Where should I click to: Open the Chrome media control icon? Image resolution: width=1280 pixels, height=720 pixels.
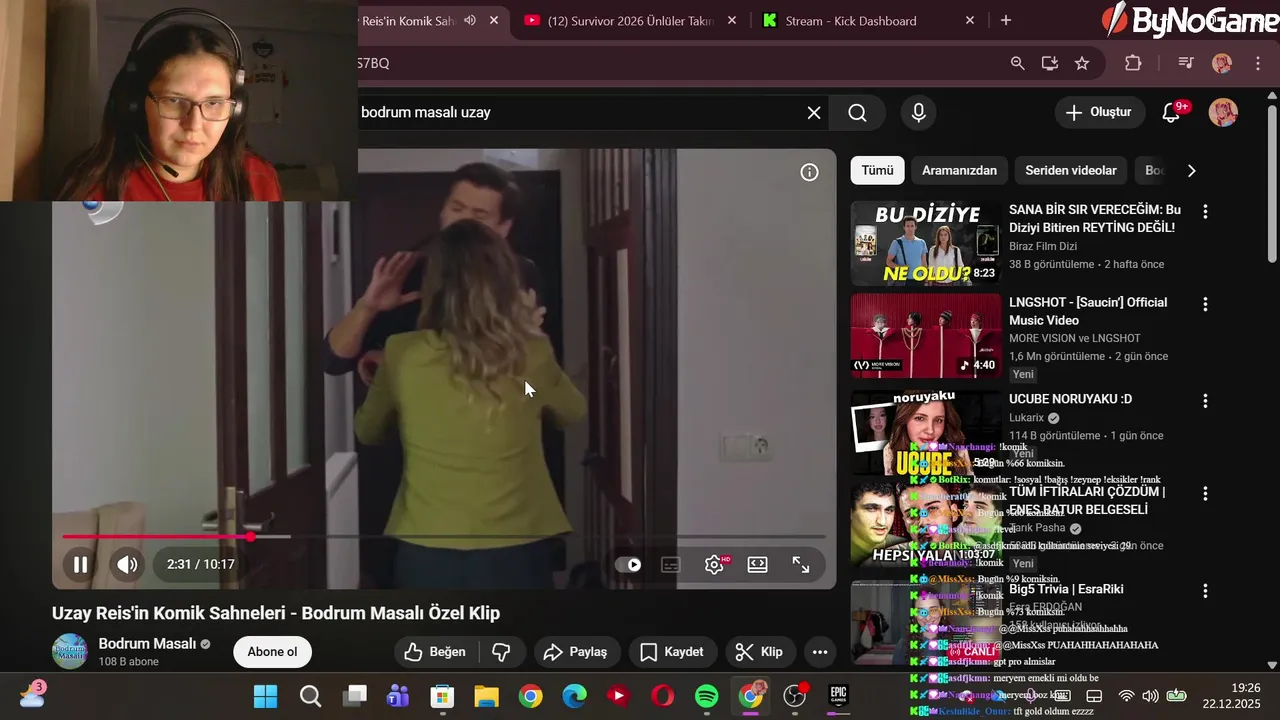pos(1186,63)
